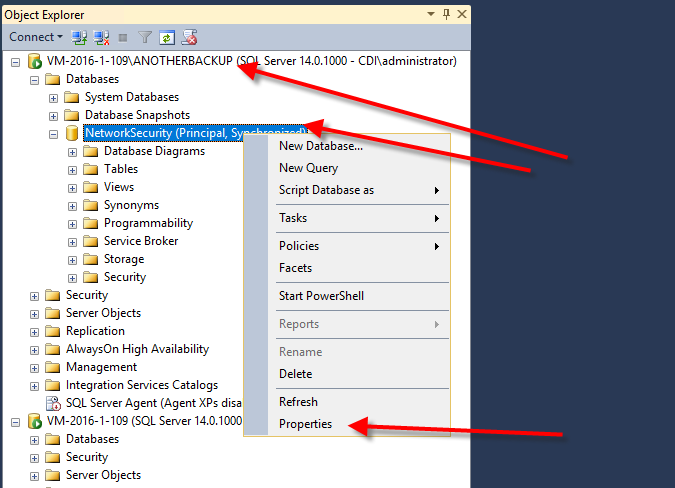Viewport: 675px width, 488px height.
Task: Click the Disconnect server icon
Action: 102,37
